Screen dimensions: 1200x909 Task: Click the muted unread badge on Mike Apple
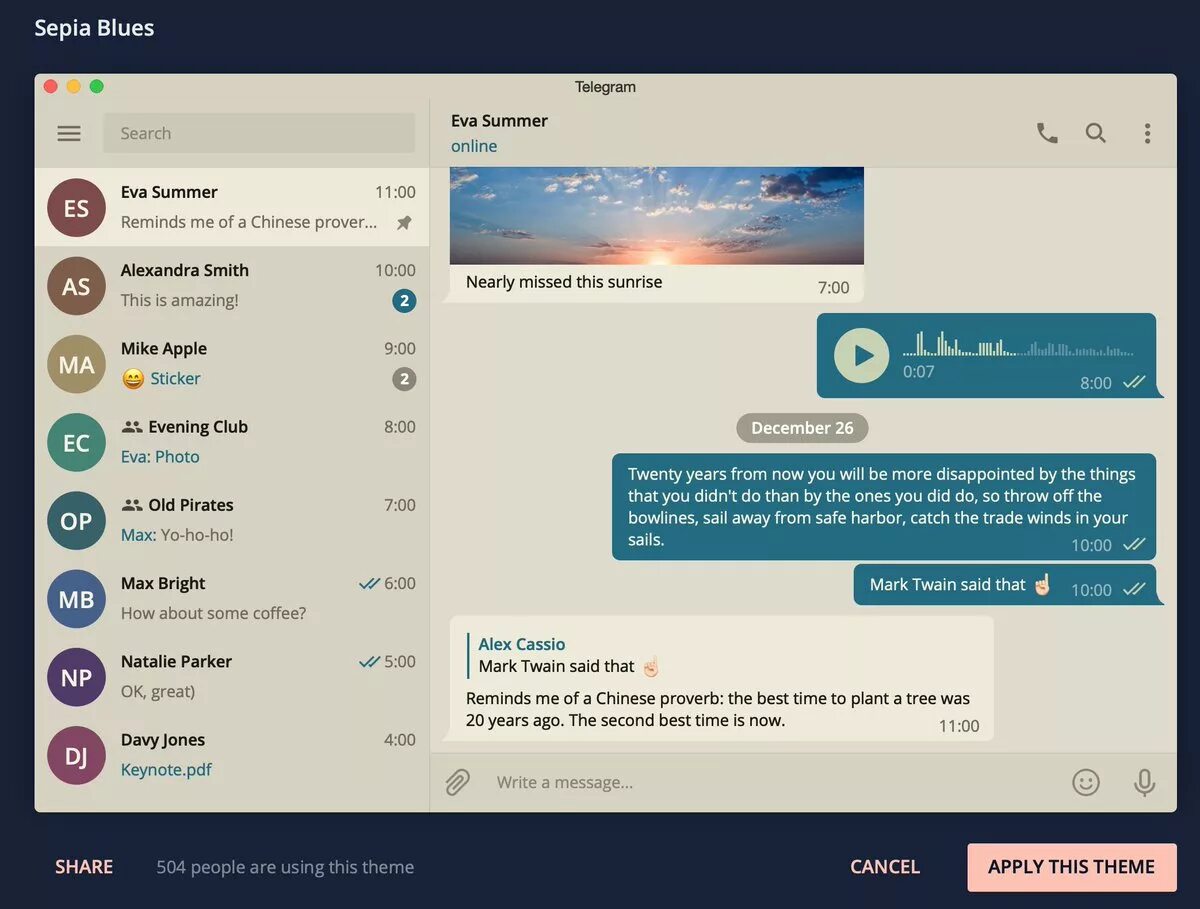[x=404, y=379]
